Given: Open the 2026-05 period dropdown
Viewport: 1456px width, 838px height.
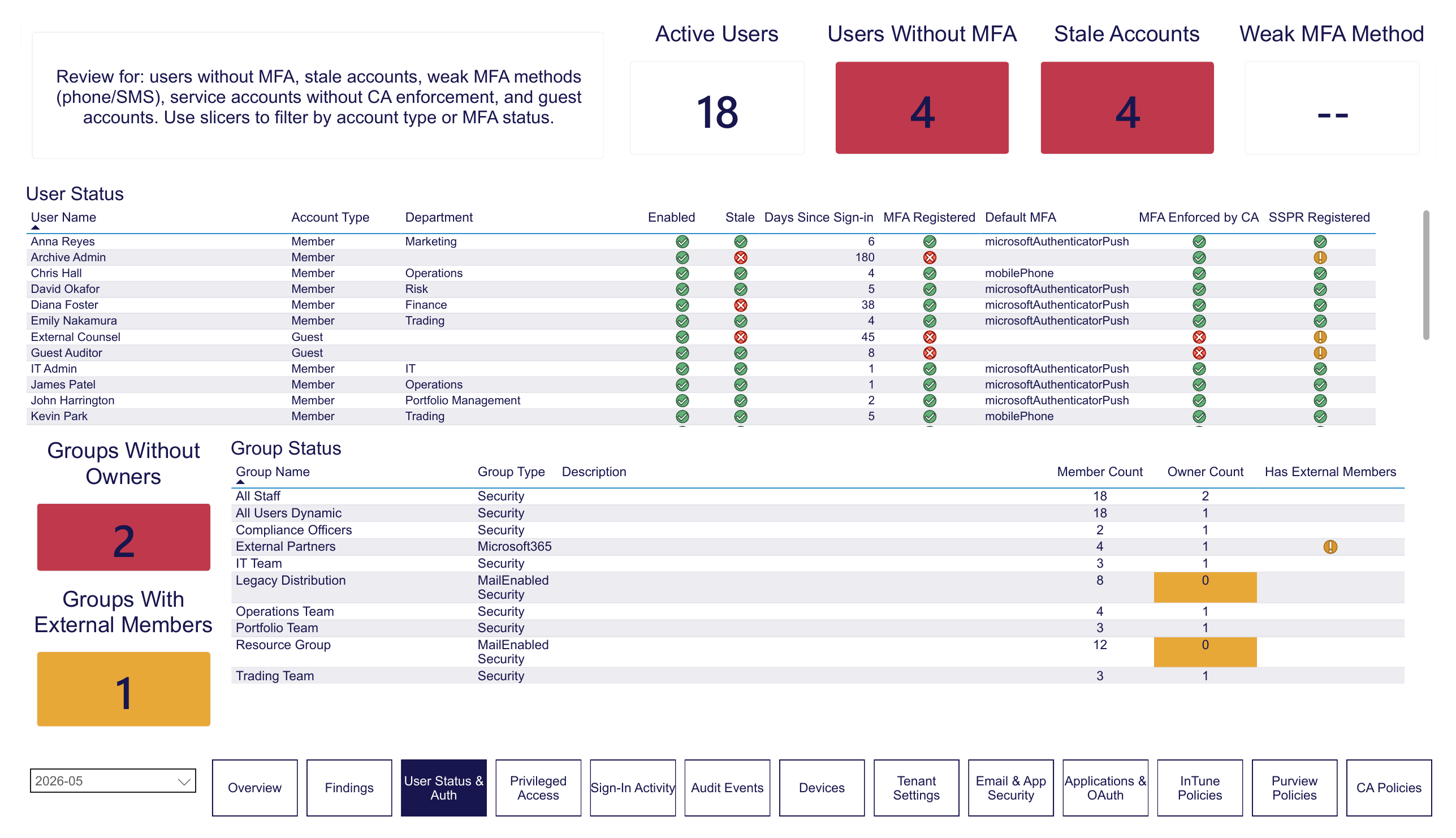Looking at the screenshot, I should point(113,780).
